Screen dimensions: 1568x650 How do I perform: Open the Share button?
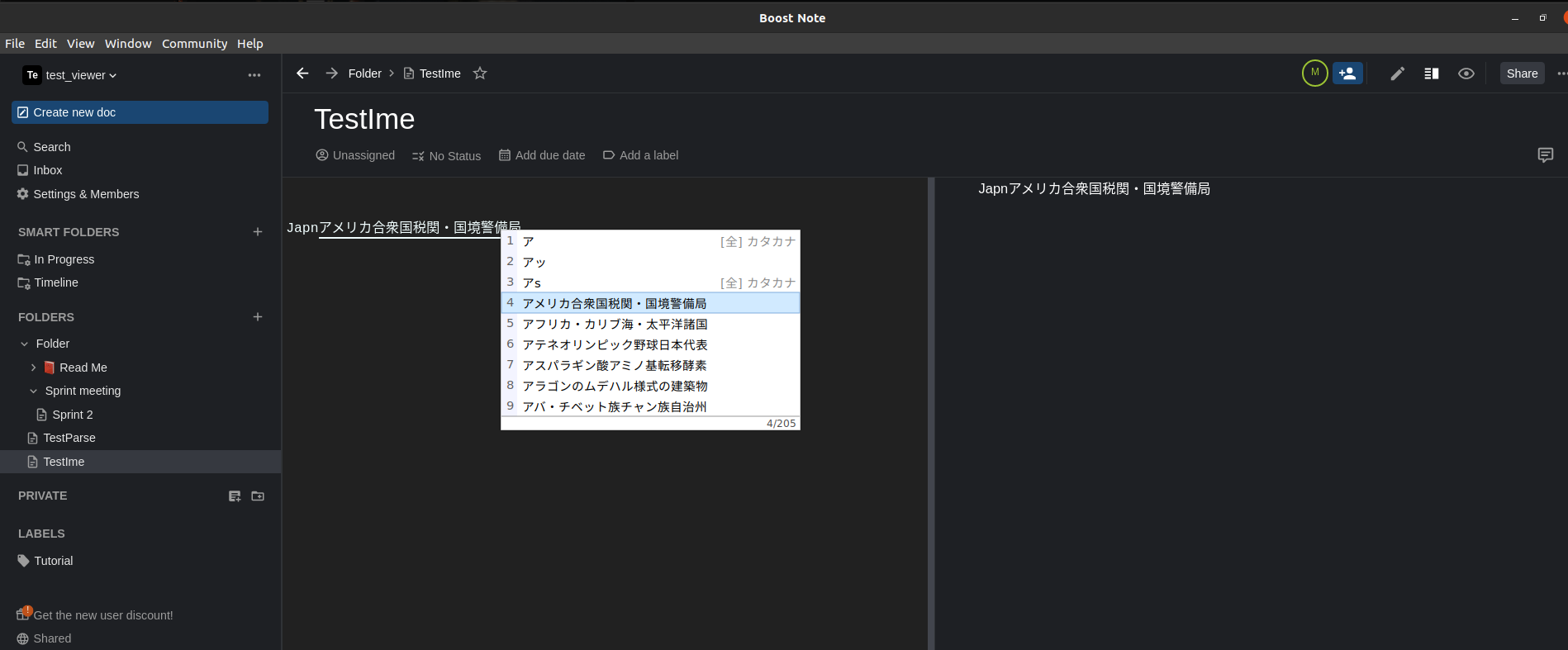pyautogui.click(x=1522, y=74)
